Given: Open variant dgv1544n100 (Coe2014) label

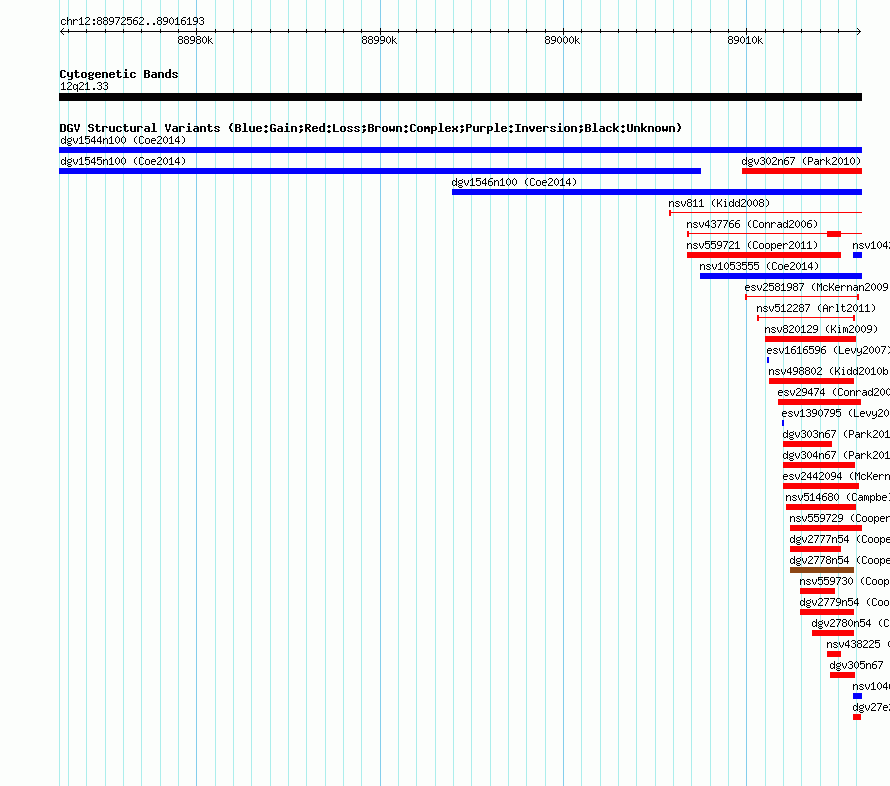Looking at the screenshot, I should click(123, 140).
